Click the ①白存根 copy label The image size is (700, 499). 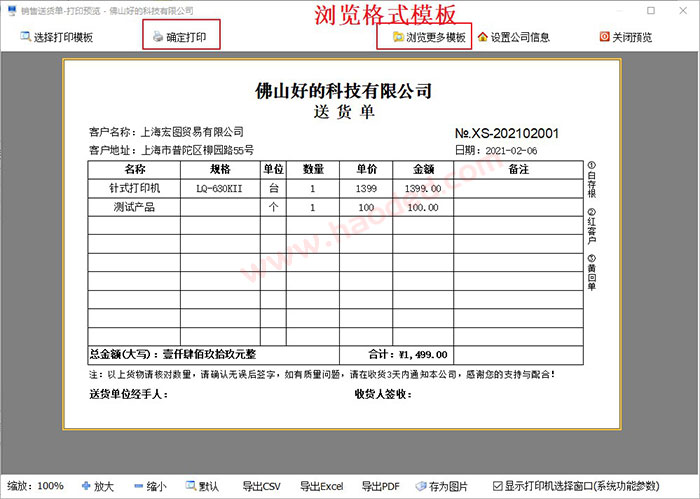pyautogui.click(x=592, y=180)
